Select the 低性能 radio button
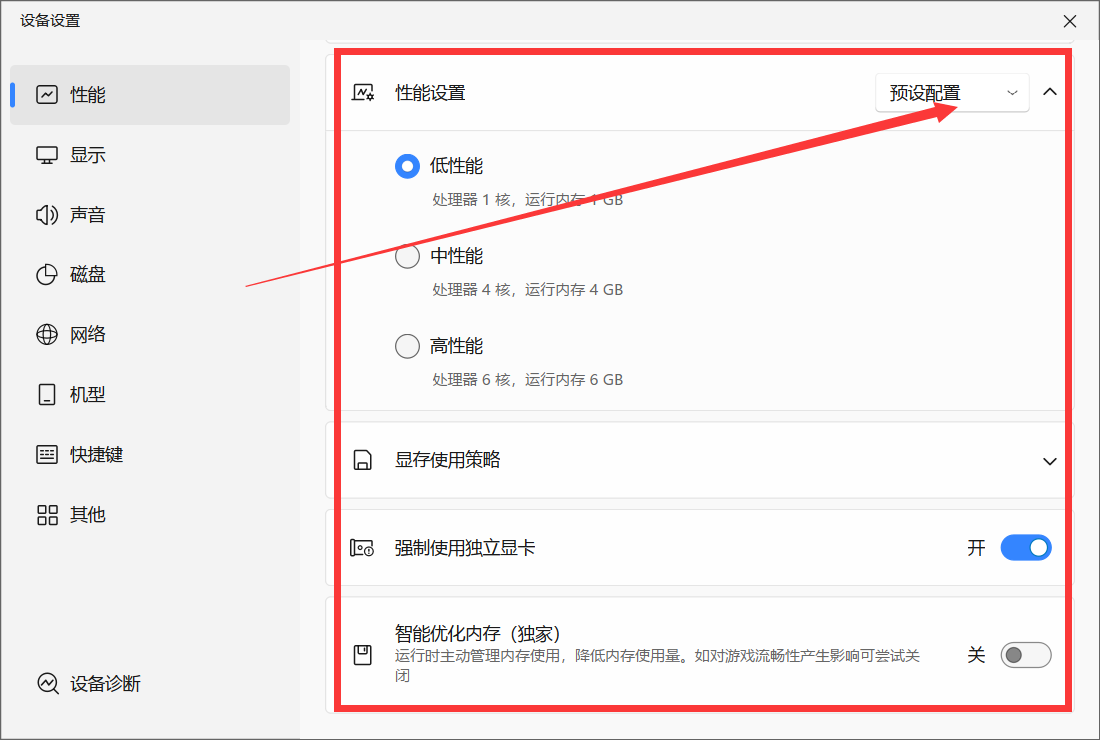Viewport: 1100px width, 740px height. click(407, 166)
